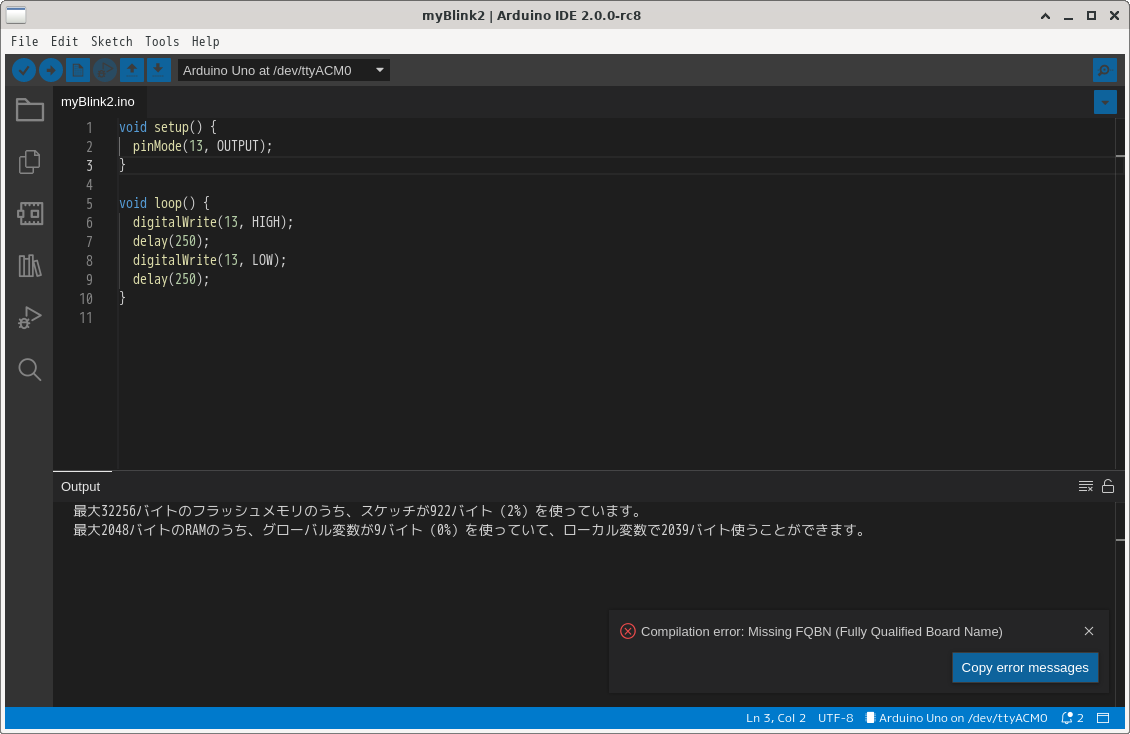Open the File menu
This screenshot has width=1130, height=734.
(x=25, y=42)
